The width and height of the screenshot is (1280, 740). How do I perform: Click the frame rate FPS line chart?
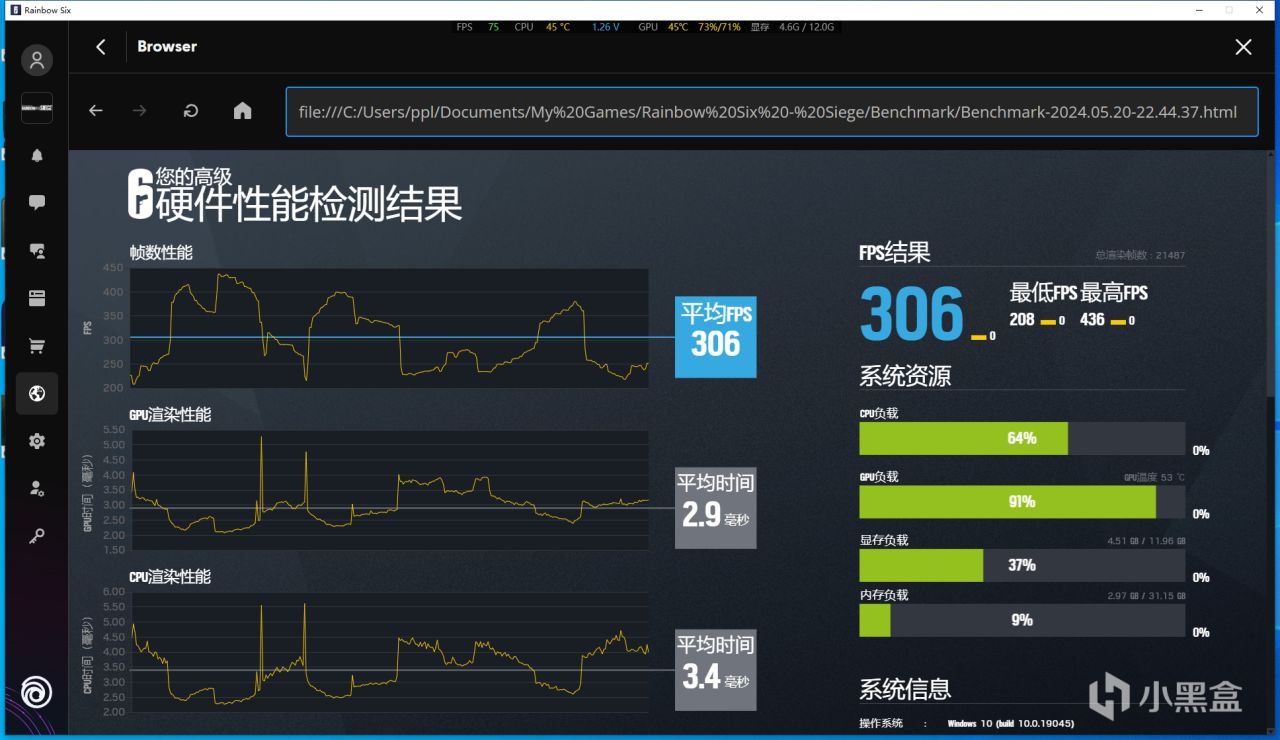click(389, 328)
